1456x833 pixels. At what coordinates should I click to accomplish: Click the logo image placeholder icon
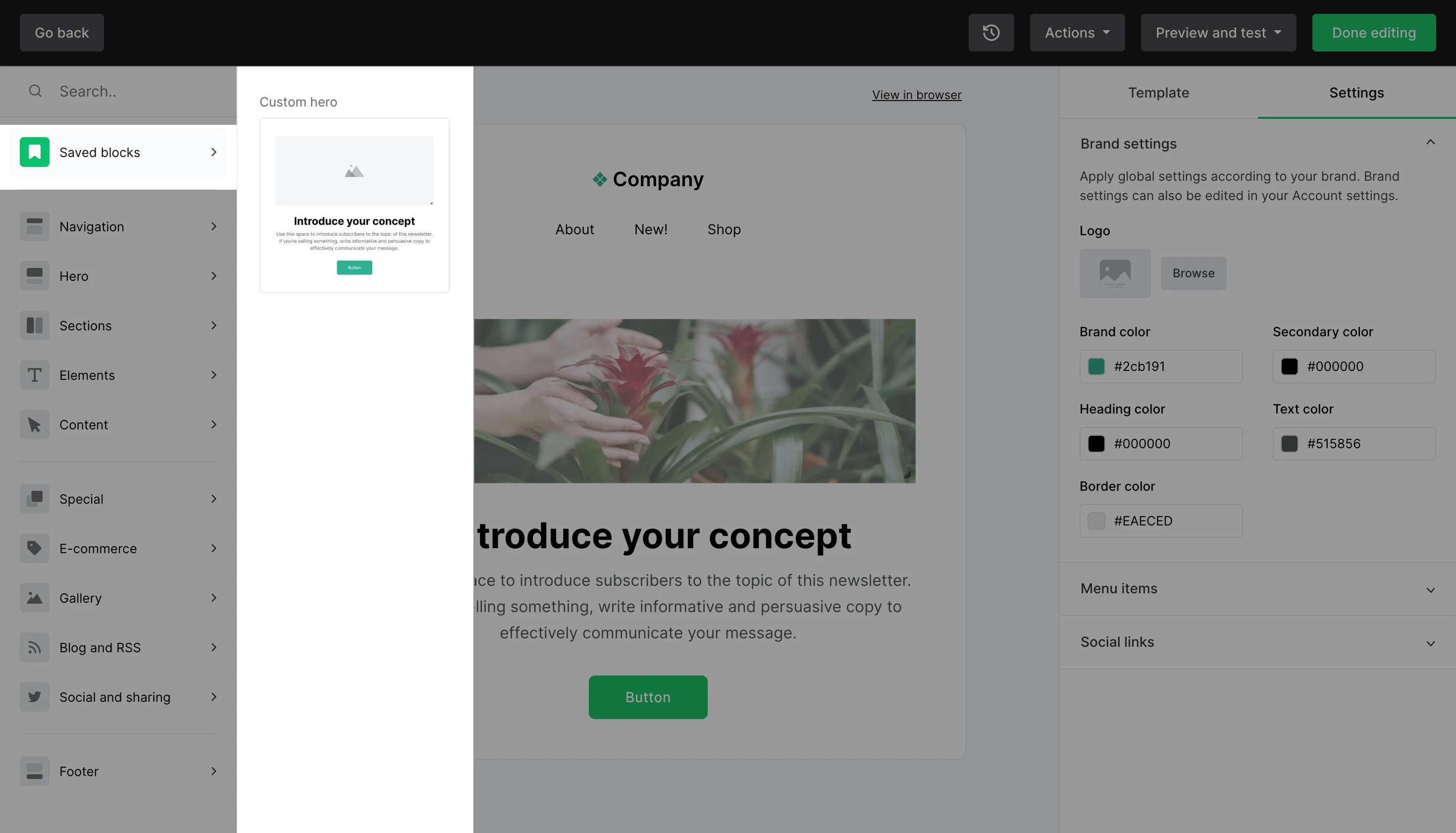pos(1114,273)
